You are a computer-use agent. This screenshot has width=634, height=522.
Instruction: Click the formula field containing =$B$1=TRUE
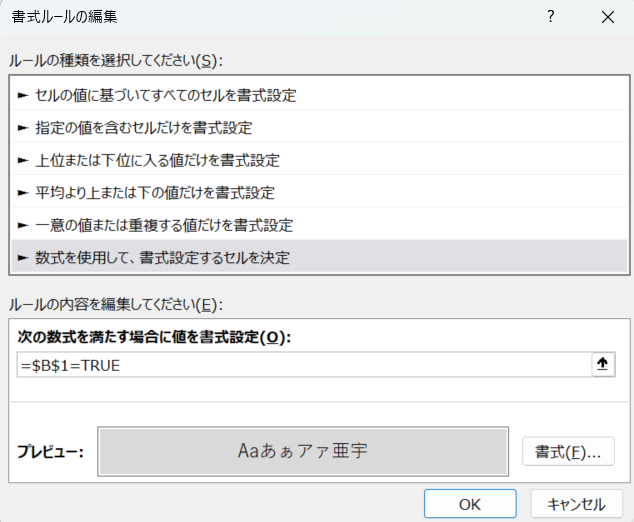point(300,365)
